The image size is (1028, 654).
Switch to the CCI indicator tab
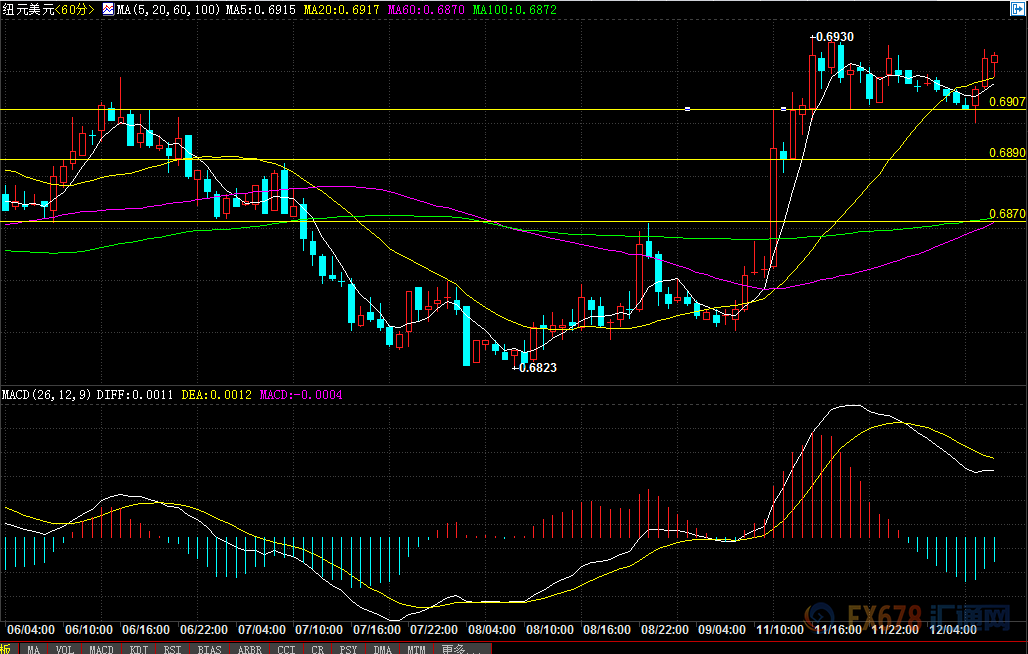click(x=287, y=649)
